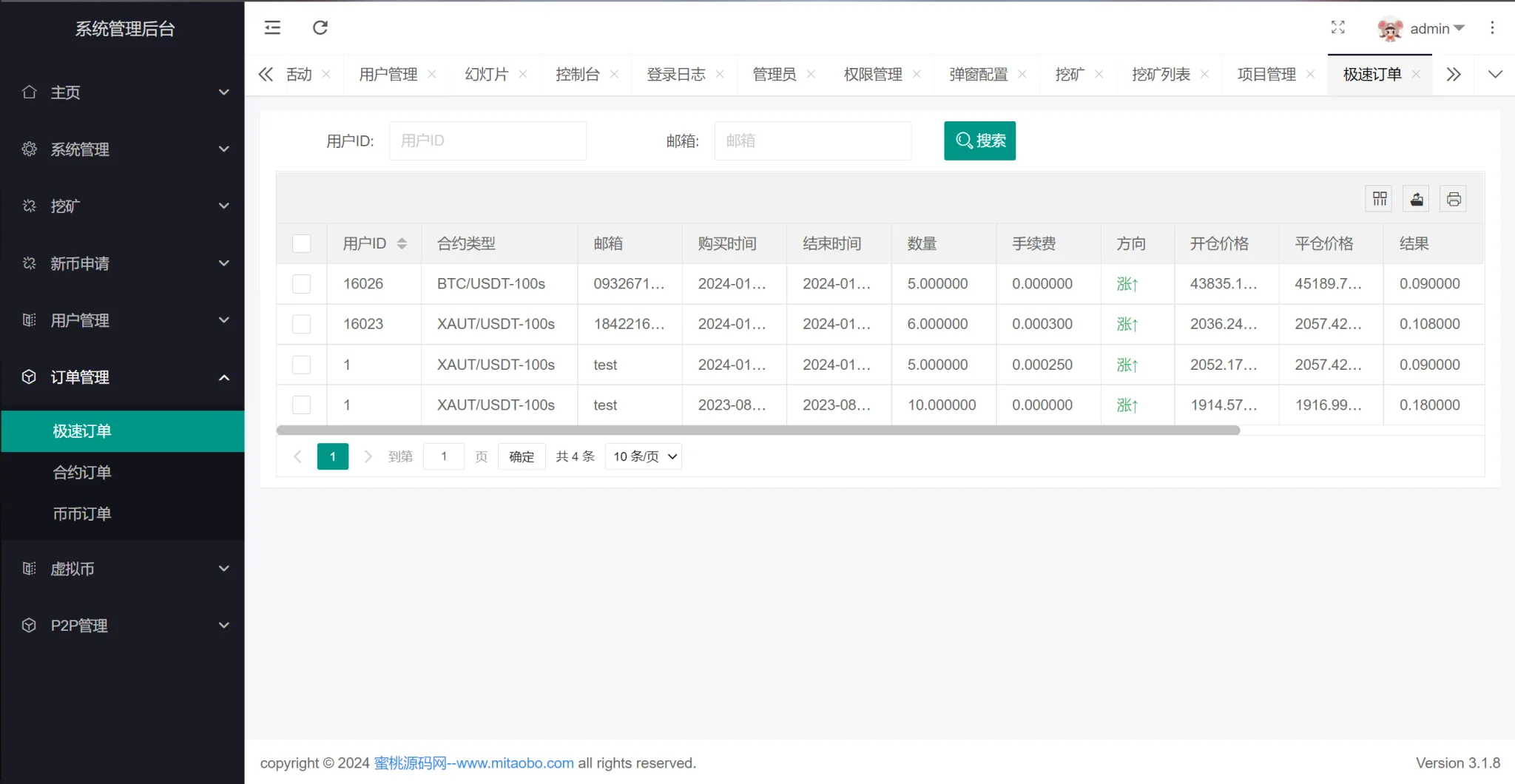This screenshot has height=784, width=1515.
Task: Click the green 搜索 search button
Action: pos(979,141)
